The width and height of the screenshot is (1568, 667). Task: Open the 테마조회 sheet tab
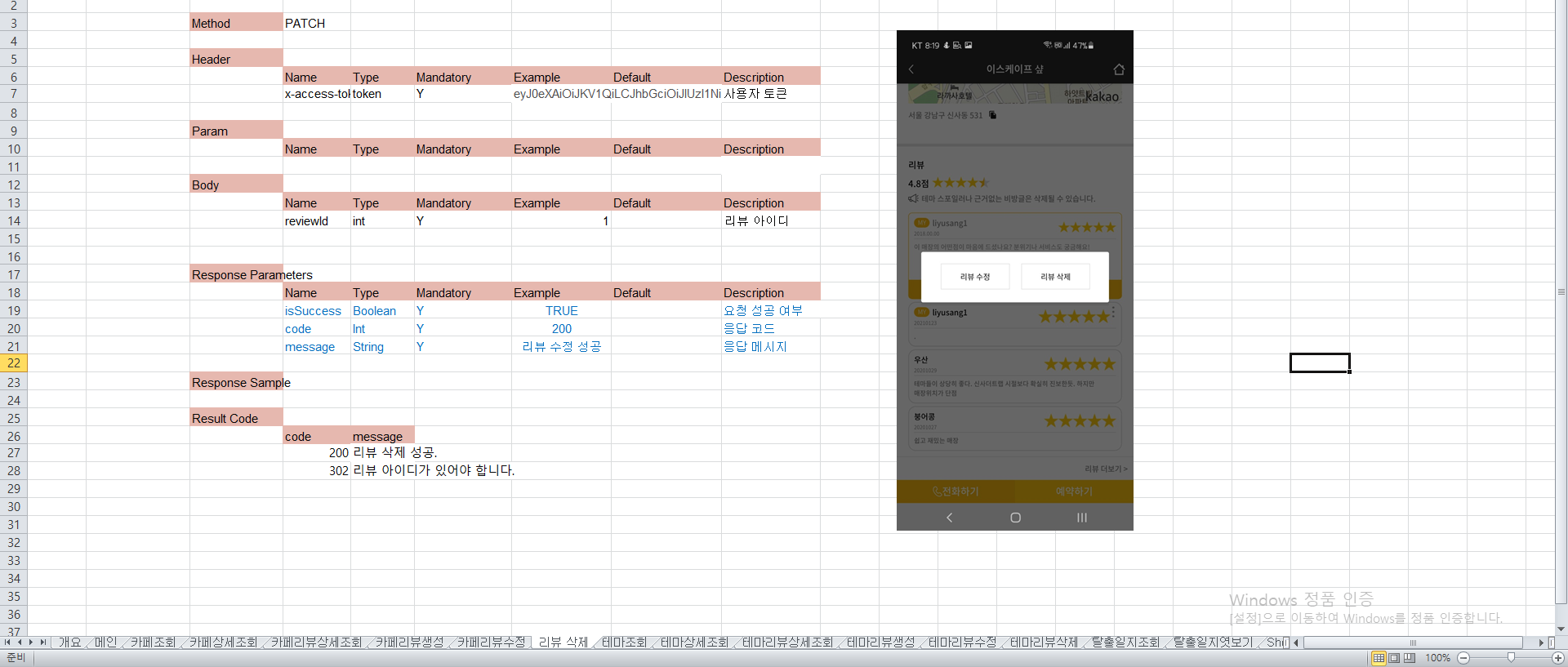click(624, 643)
